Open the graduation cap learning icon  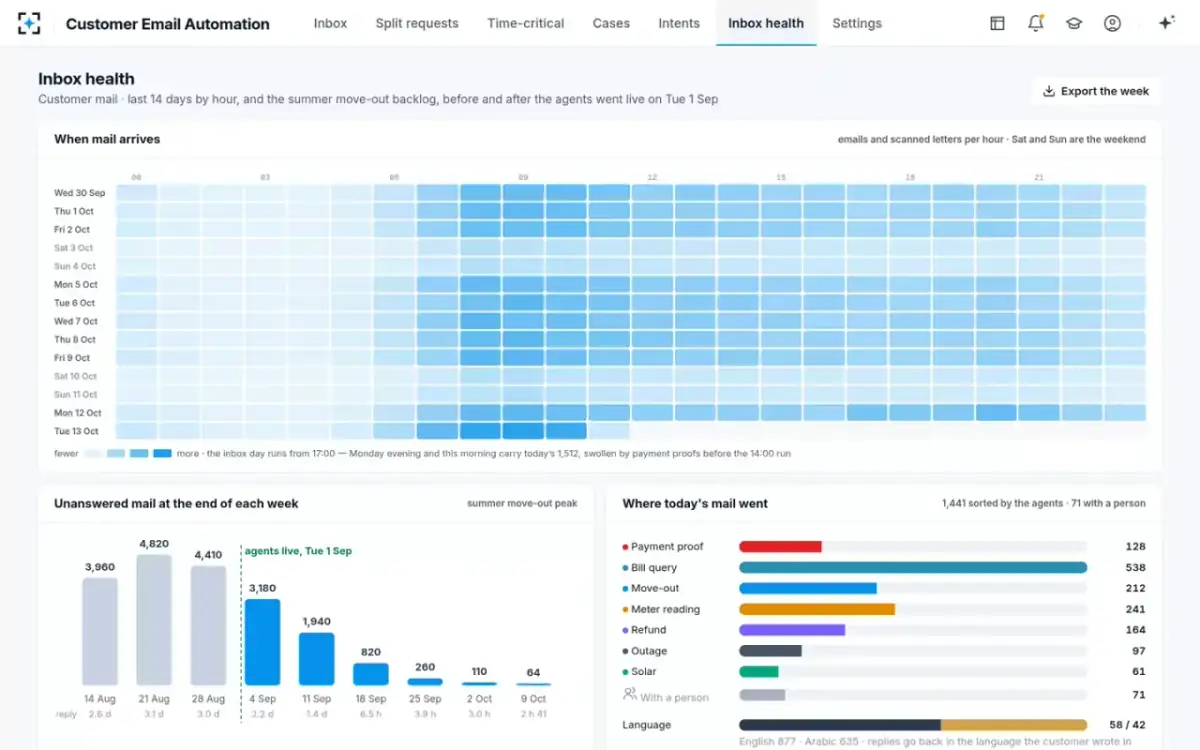(x=1074, y=23)
